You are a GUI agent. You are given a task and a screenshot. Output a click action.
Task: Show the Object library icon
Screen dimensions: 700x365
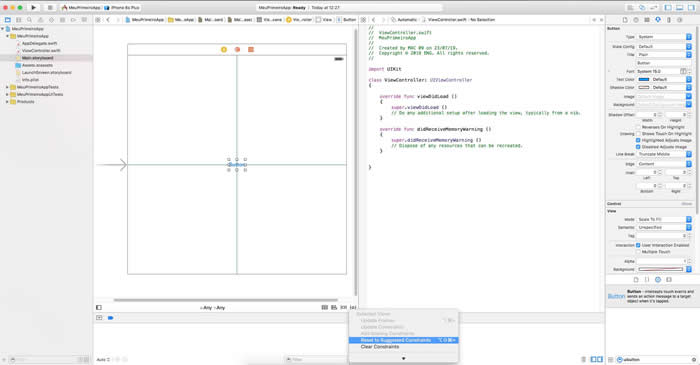click(x=658, y=279)
